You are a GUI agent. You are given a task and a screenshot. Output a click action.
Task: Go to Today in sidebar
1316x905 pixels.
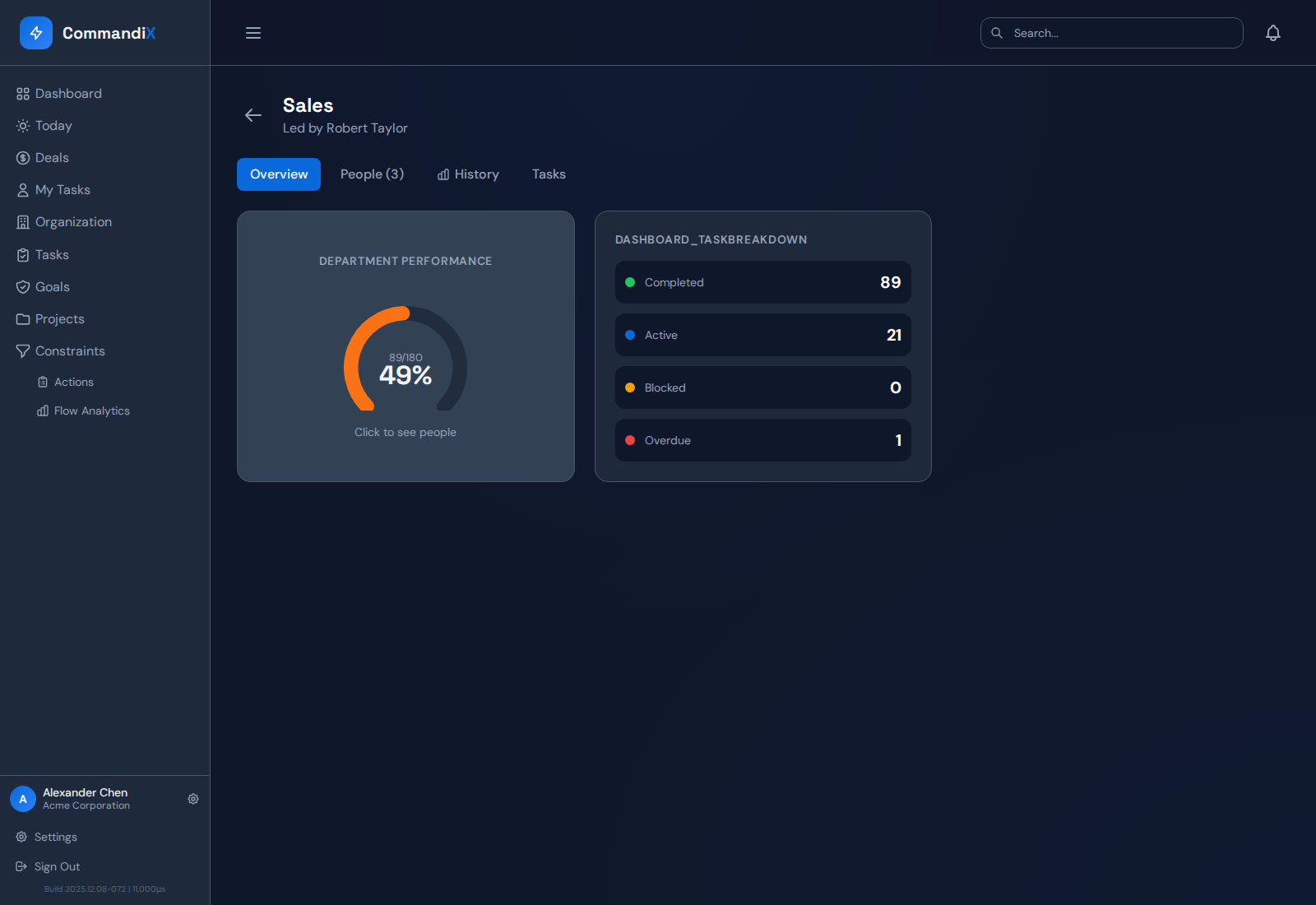point(53,126)
